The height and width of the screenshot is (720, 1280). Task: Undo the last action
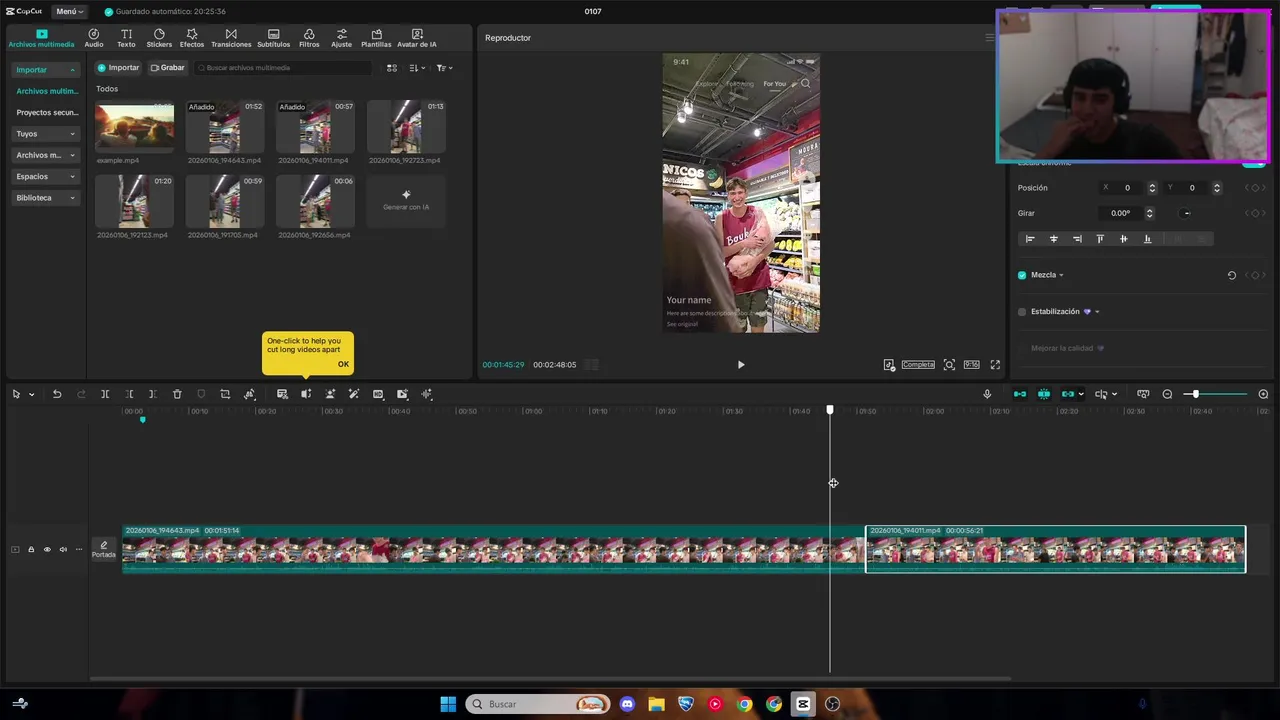point(57,394)
